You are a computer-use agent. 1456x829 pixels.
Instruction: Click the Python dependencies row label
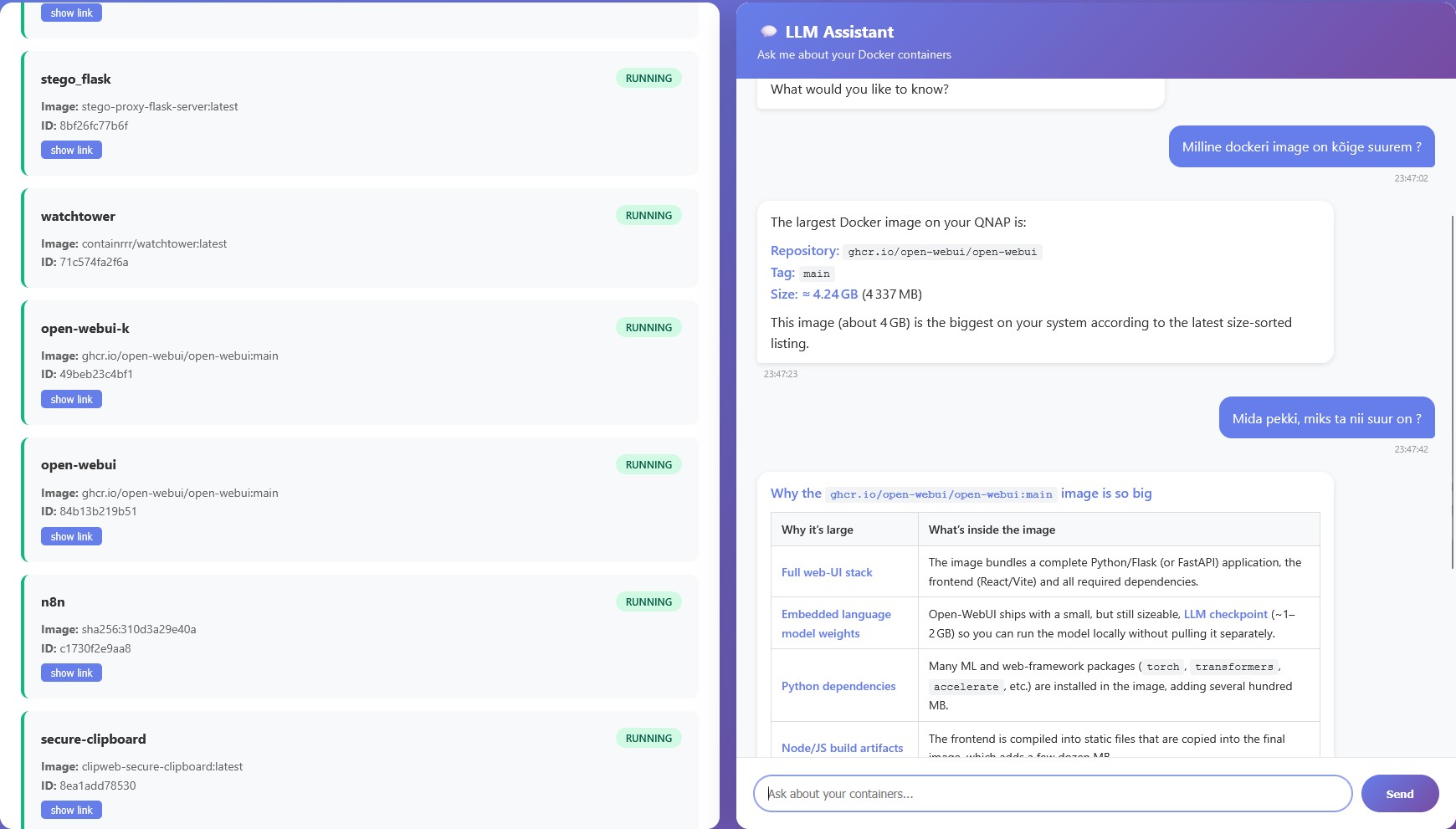[838, 687]
